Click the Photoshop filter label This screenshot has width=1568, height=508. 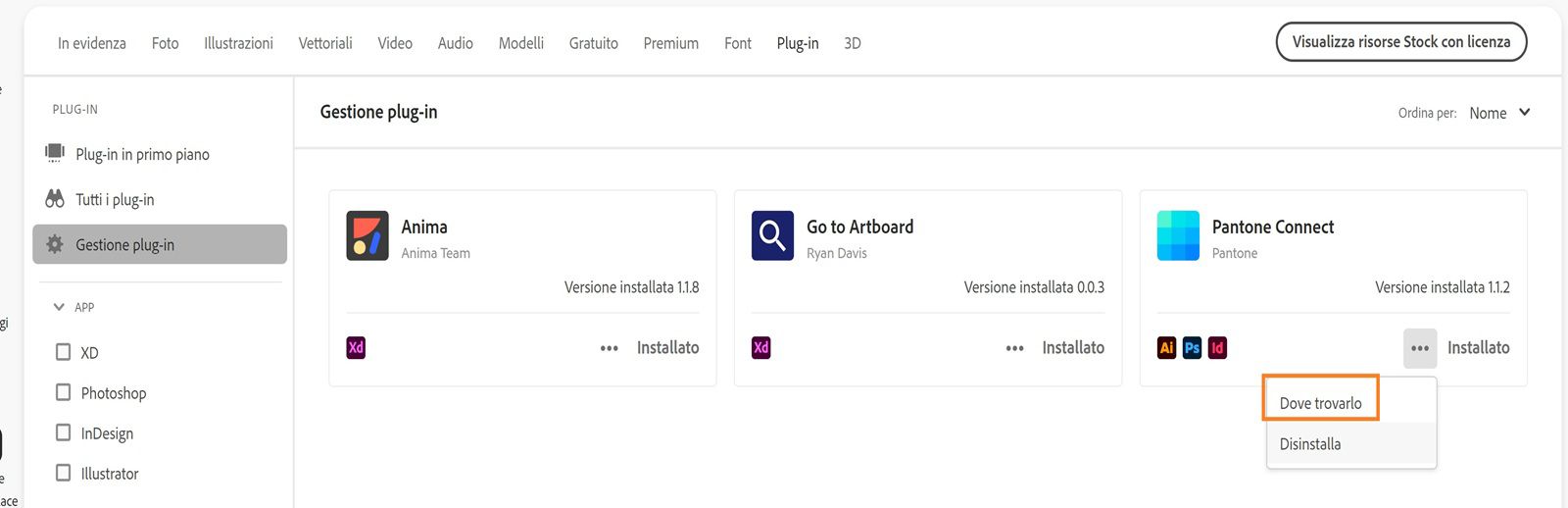(x=114, y=393)
